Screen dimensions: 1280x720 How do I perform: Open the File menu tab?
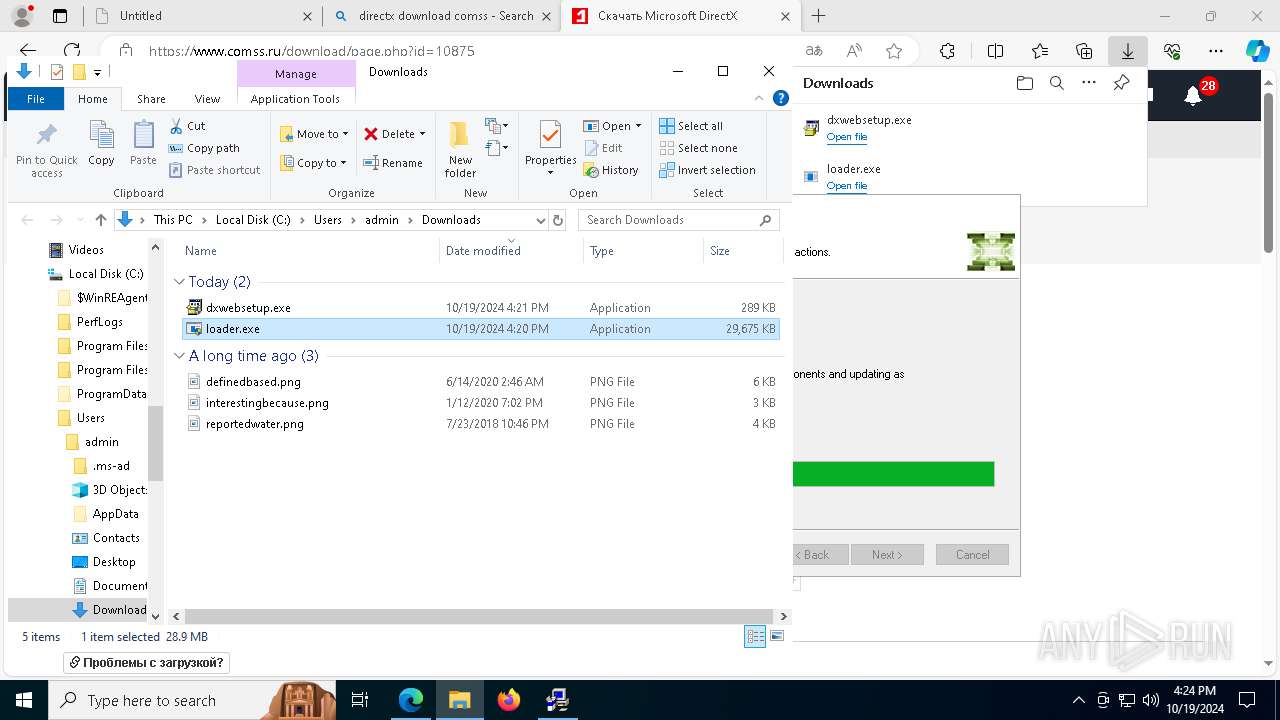point(36,99)
